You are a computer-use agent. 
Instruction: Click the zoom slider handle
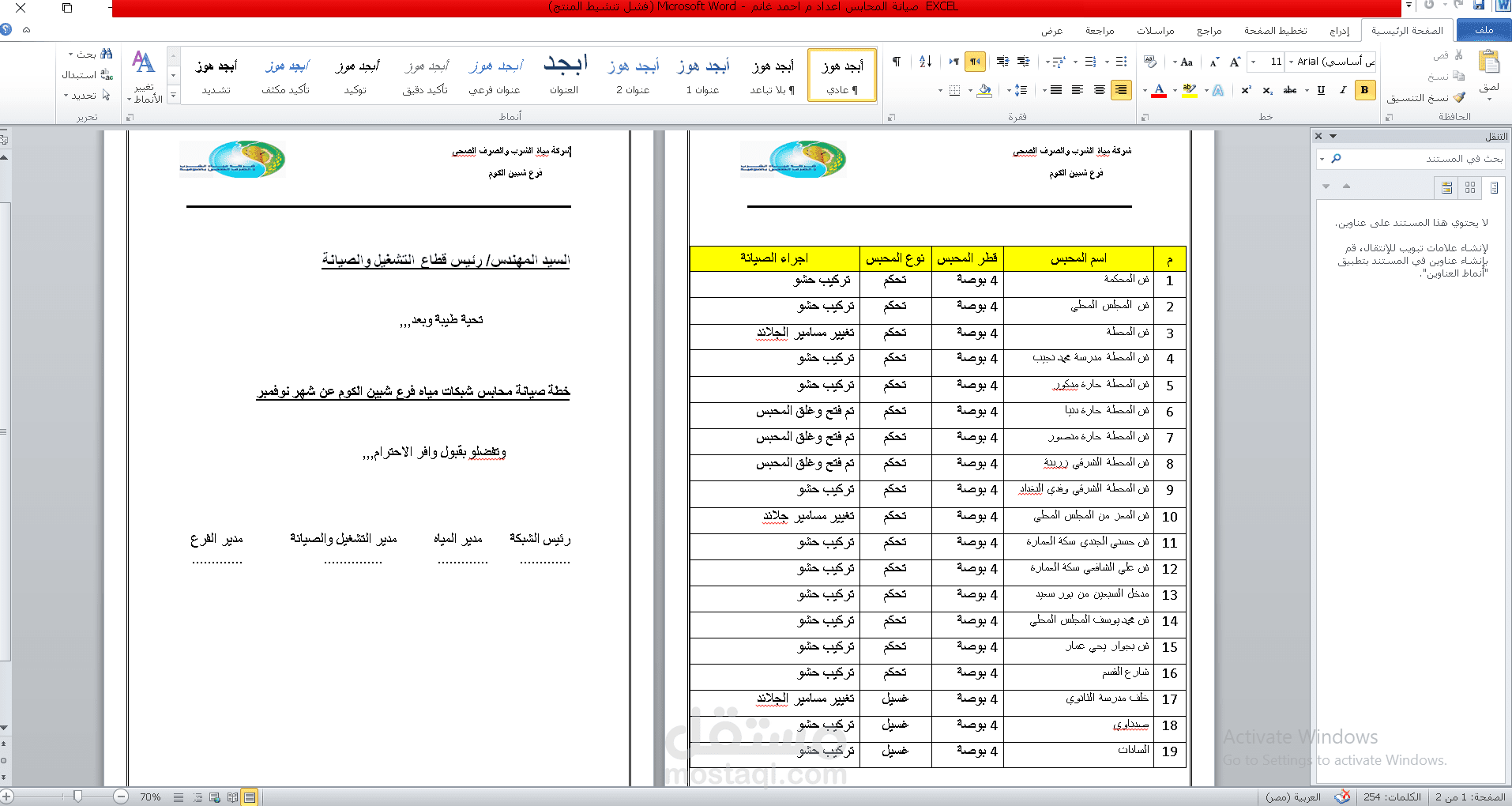(x=77, y=797)
